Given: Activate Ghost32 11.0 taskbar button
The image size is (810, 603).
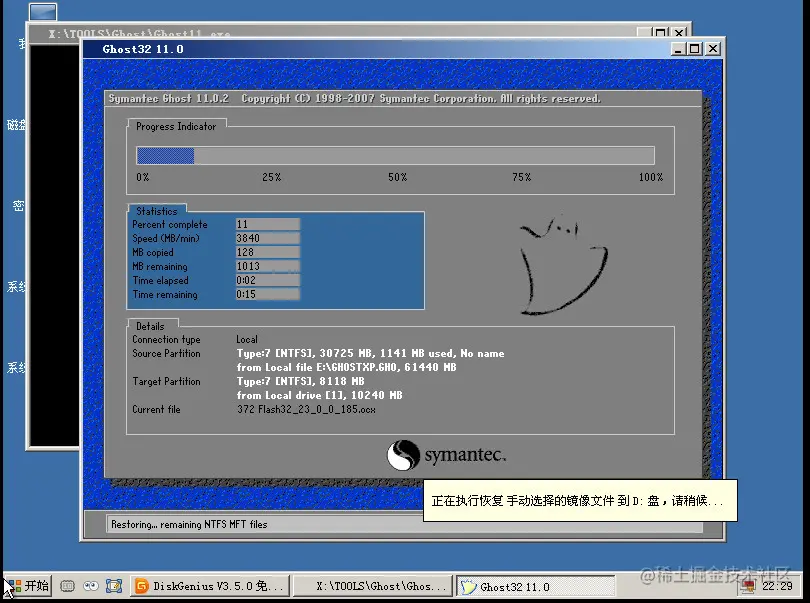Looking at the screenshot, I should click(535, 586).
